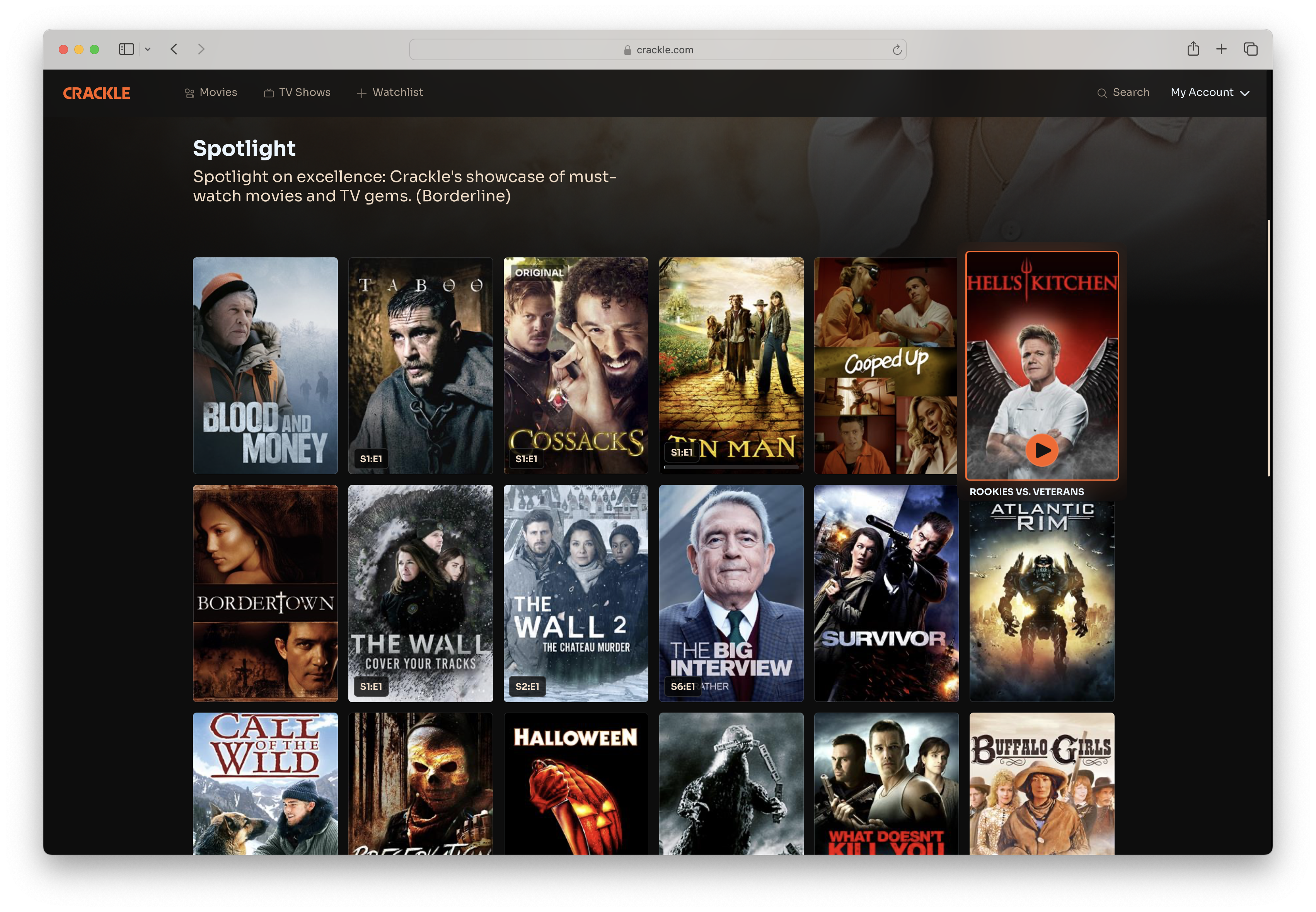Click the Tin Man progress bar
Image resolution: width=1316 pixels, height=912 pixels.
731,468
